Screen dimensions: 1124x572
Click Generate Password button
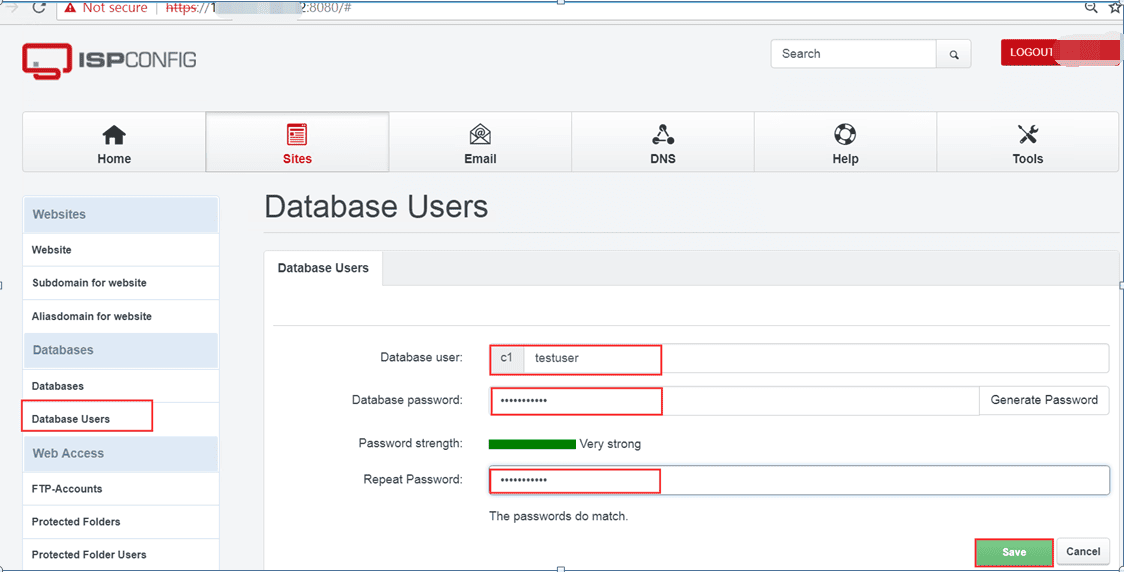[1044, 400]
